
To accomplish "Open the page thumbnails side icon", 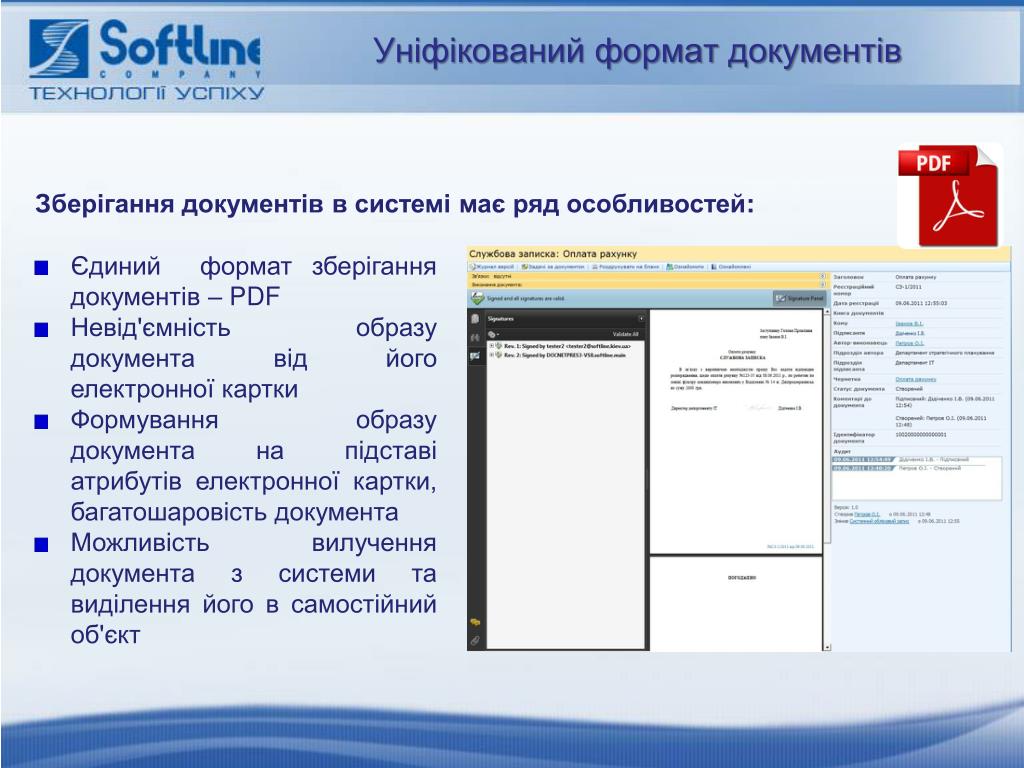I will coord(475,319).
